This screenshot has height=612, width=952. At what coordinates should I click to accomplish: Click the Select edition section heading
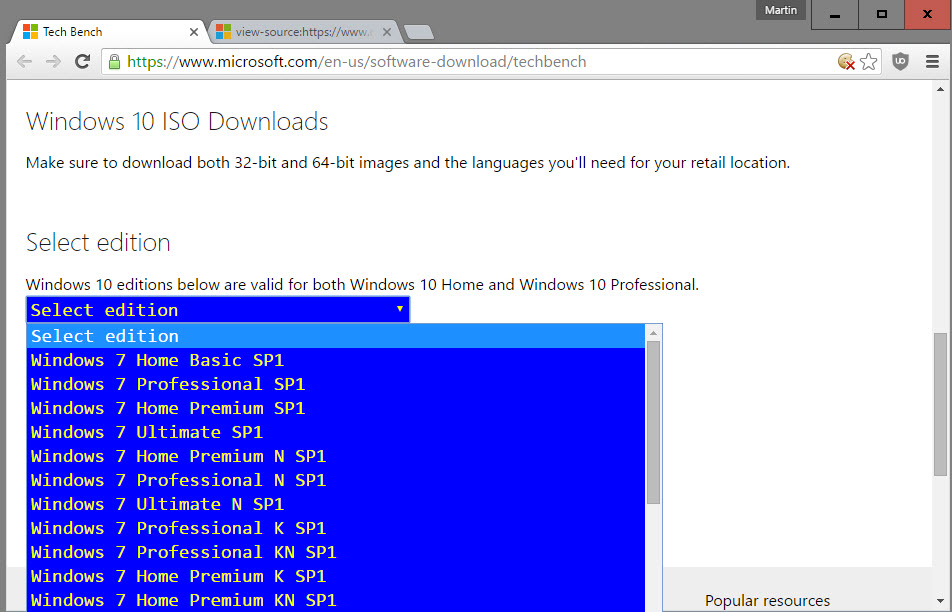(x=98, y=242)
